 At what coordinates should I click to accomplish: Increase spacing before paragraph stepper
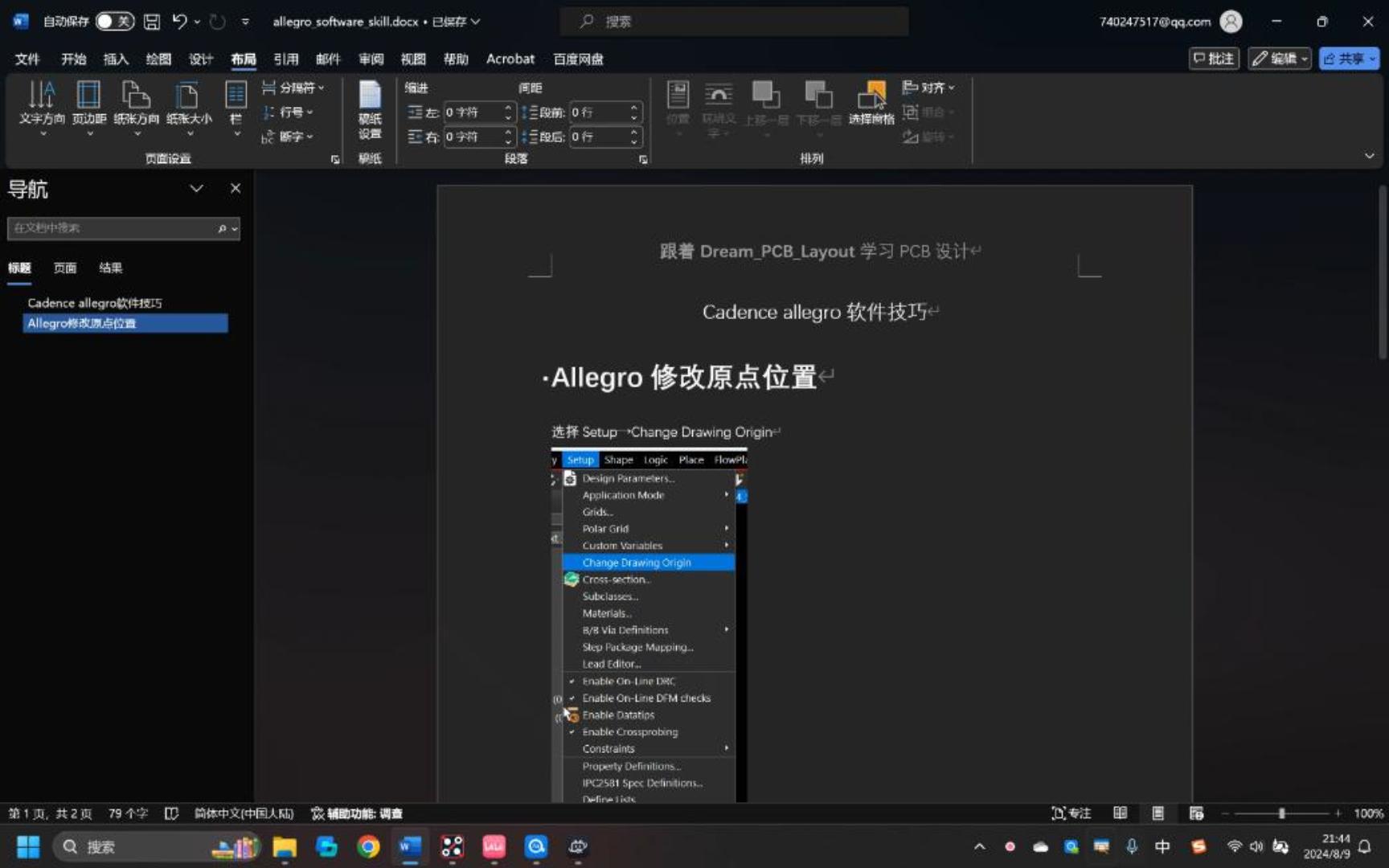click(634, 108)
